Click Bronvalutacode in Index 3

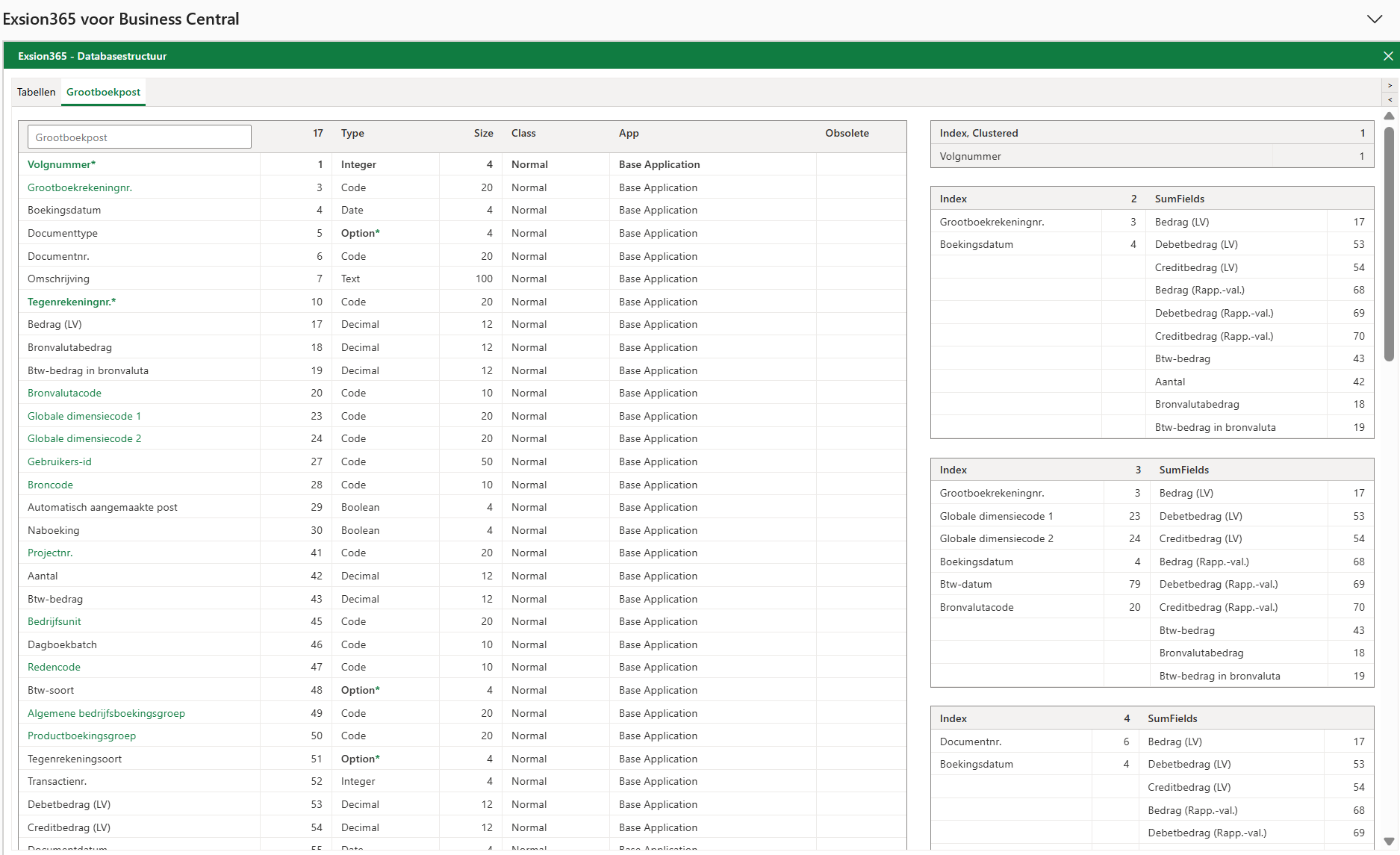click(x=977, y=607)
